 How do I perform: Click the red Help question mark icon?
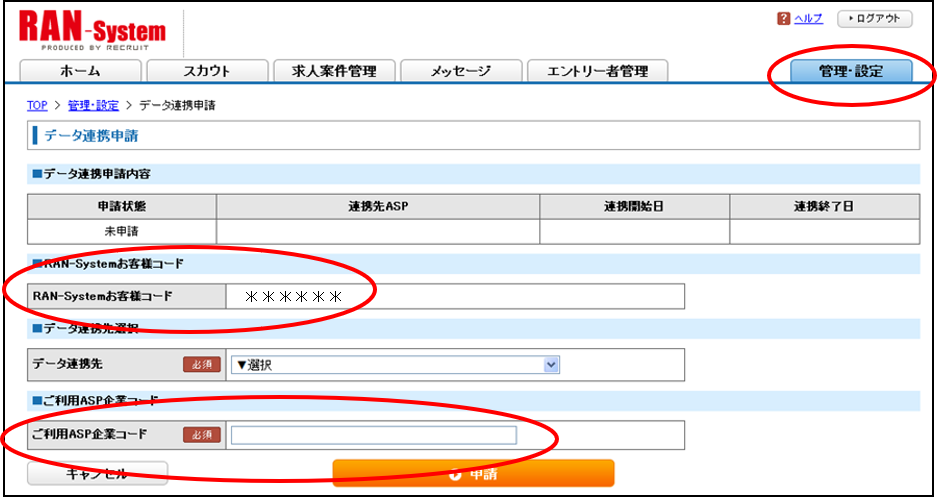pos(783,19)
